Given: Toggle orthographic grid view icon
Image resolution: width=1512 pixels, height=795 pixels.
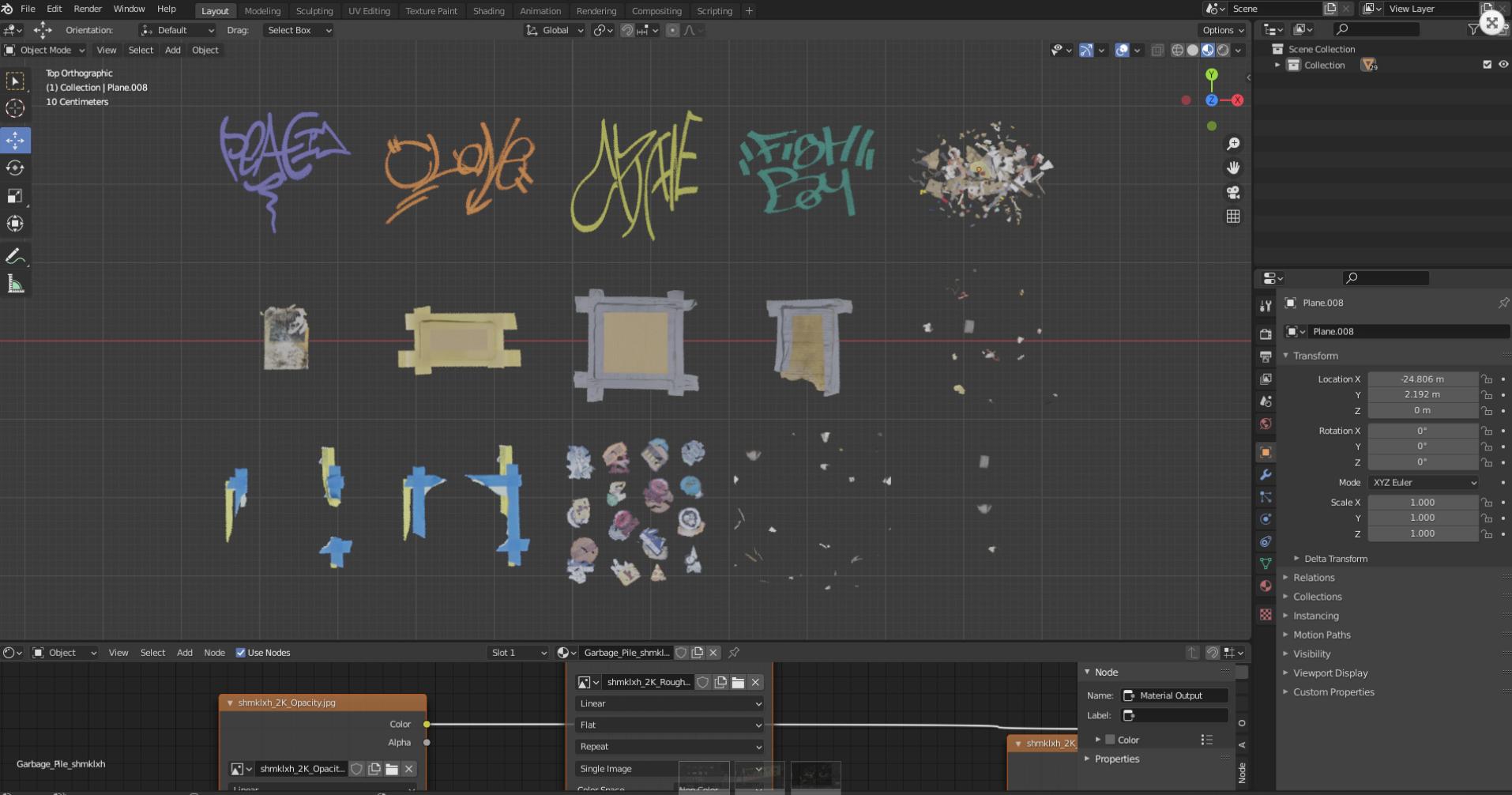Looking at the screenshot, I should click(1232, 217).
